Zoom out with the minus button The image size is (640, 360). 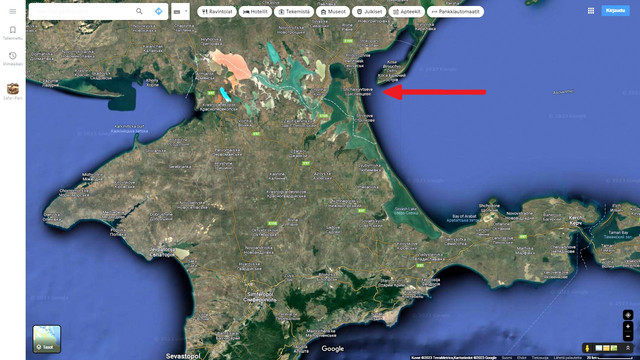tap(628, 336)
